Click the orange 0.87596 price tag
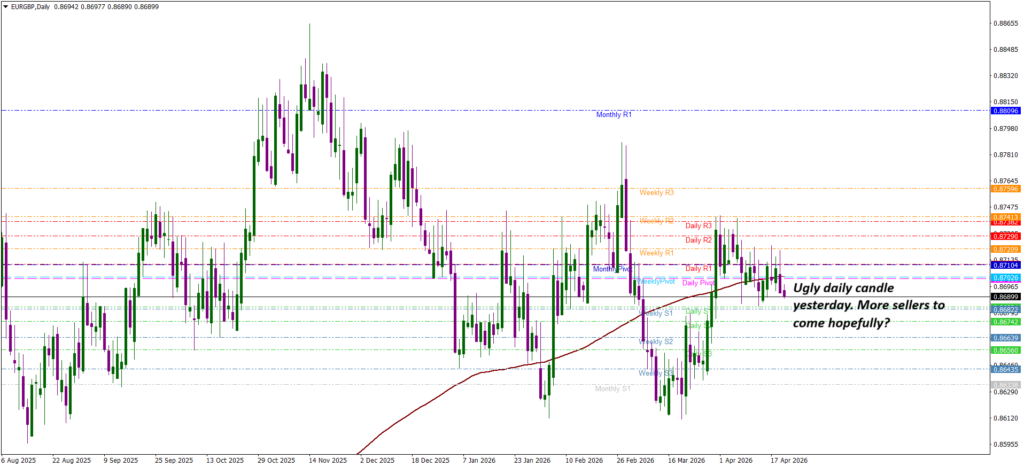The height and width of the screenshot is (467, 1024). tap(1004, 189)
